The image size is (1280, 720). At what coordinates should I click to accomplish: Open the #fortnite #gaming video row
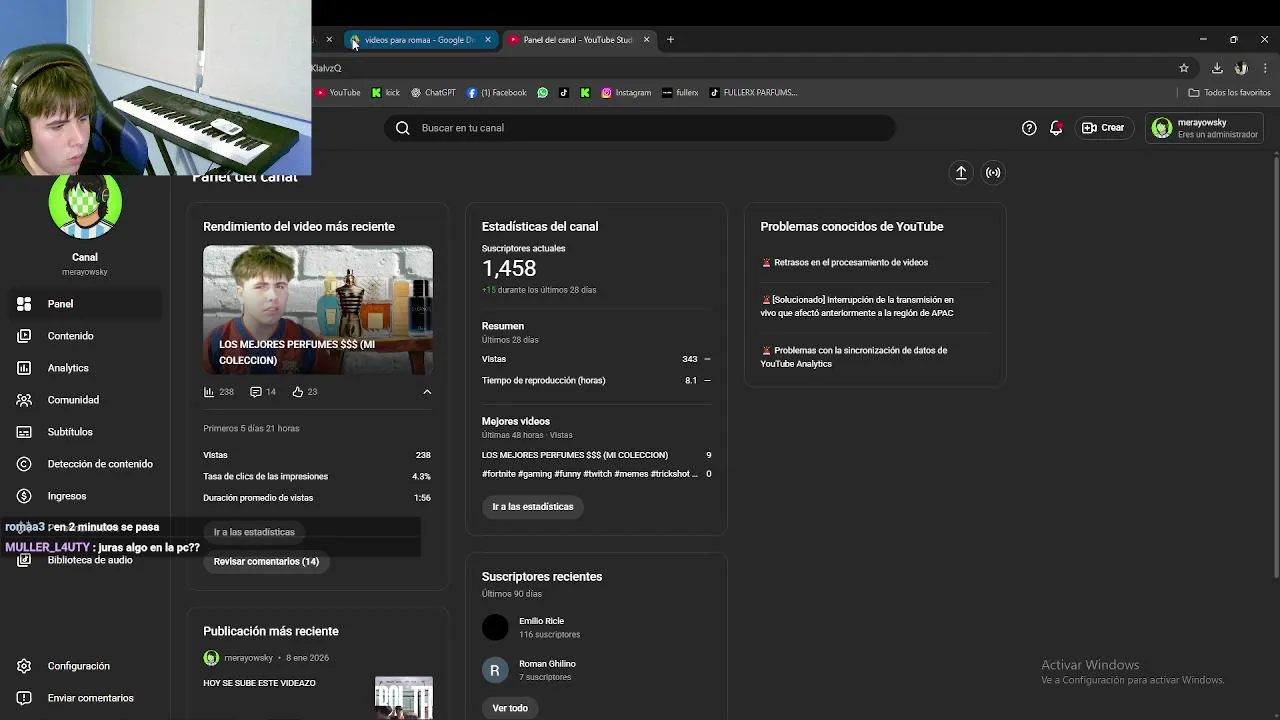tap(597, 474)
